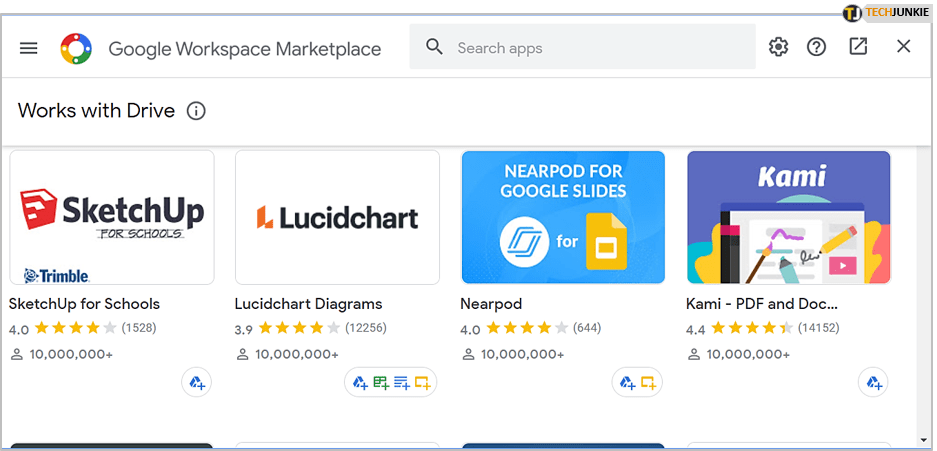This screenshot has height=451, width=937.
Task: Click the Docs icon under Lucidchart Diagrams
Action: point(401,382)
